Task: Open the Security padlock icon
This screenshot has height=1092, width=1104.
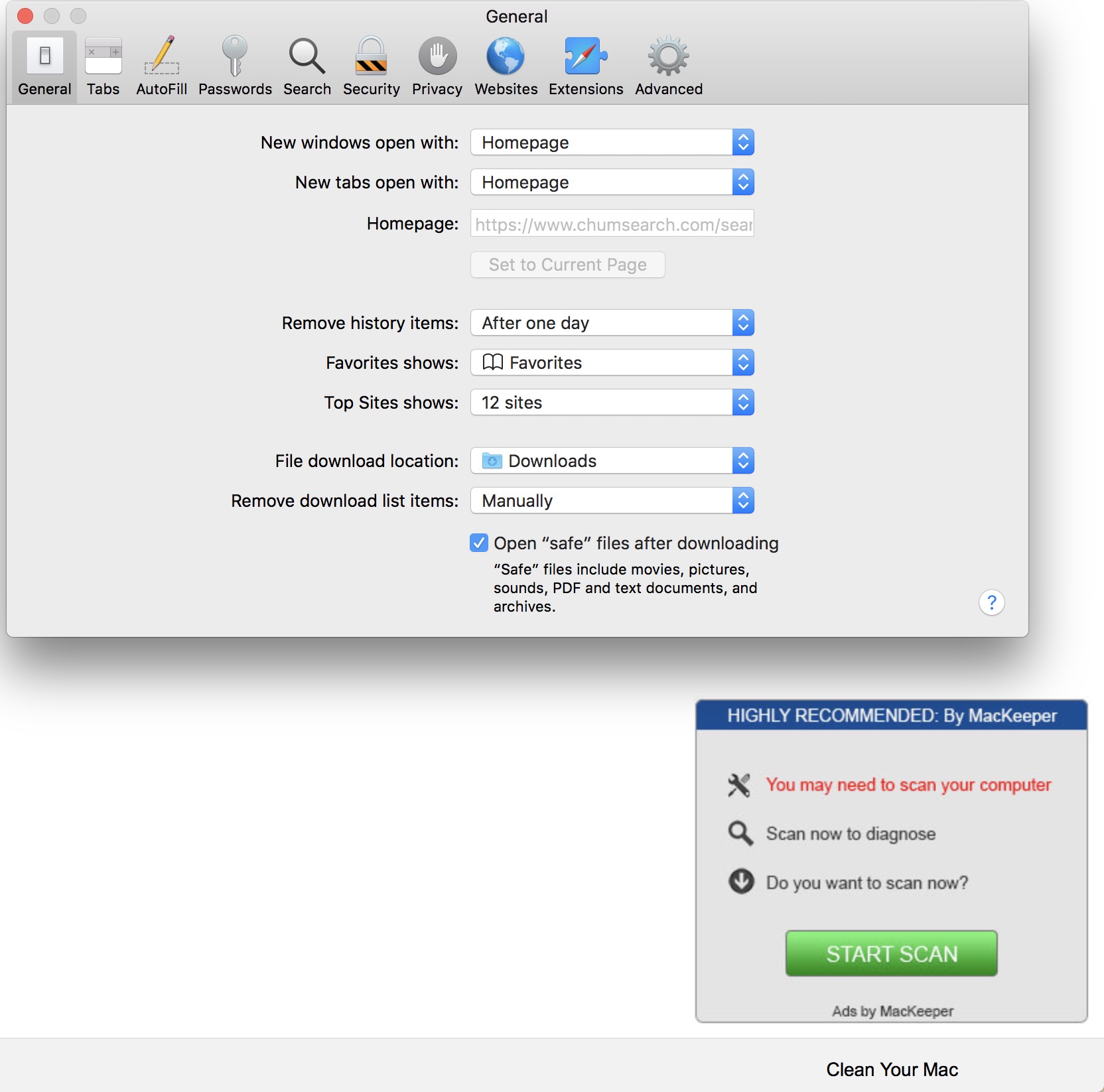Action: click(372, 56)
